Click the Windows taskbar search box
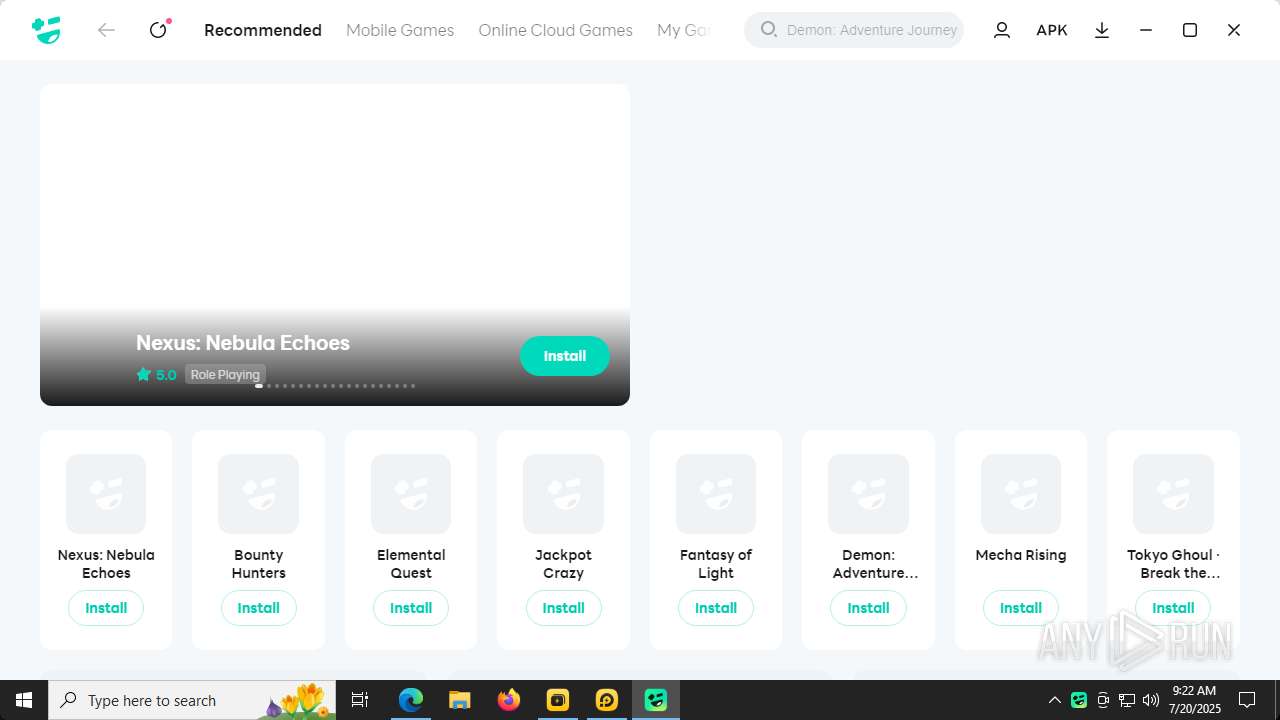This screenshot has width=1280, height=720. click(x=192, y=700)
